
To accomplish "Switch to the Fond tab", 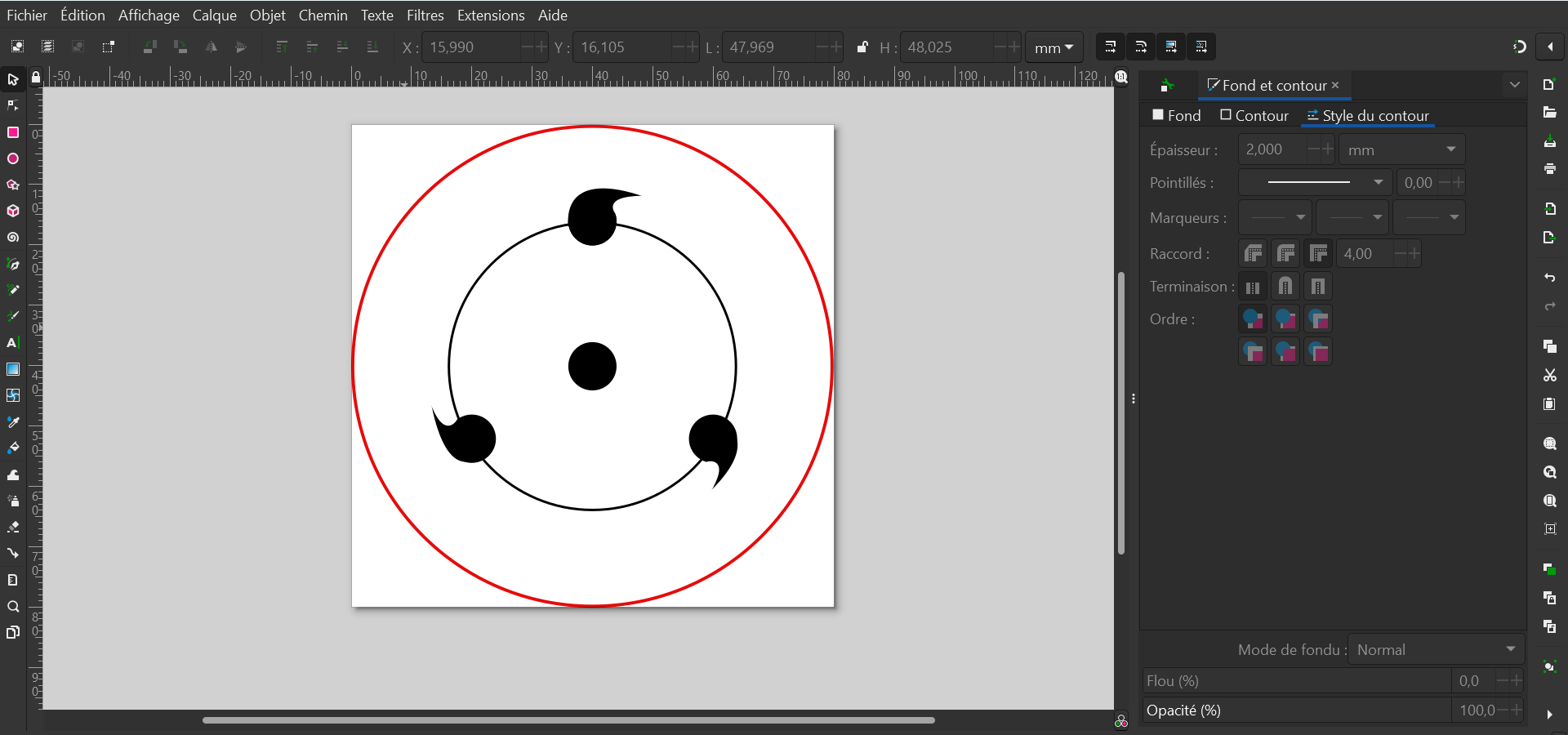I will click(x=1176, y=116).
